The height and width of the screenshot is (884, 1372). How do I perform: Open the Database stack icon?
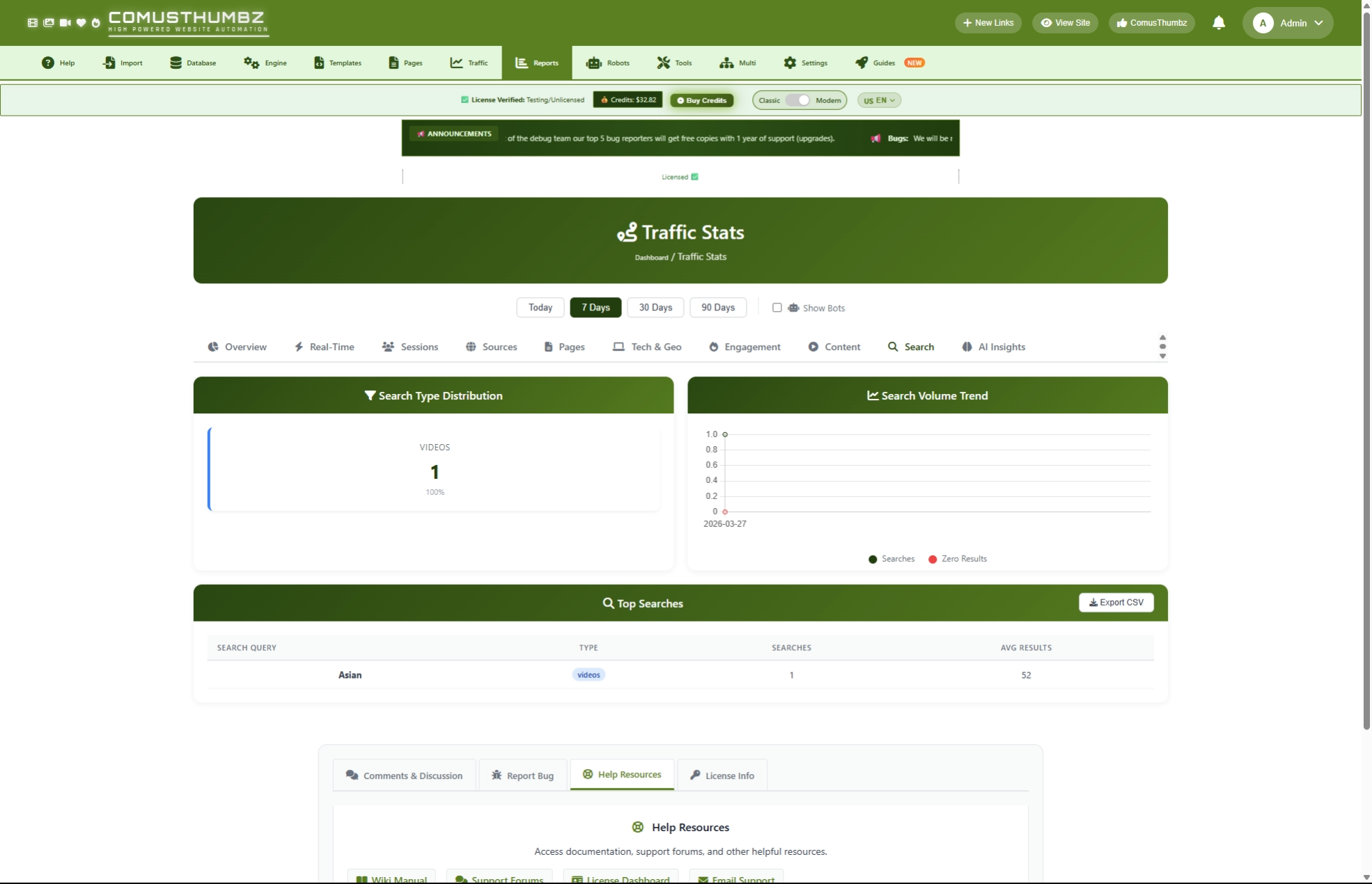[x=176, y=63]
